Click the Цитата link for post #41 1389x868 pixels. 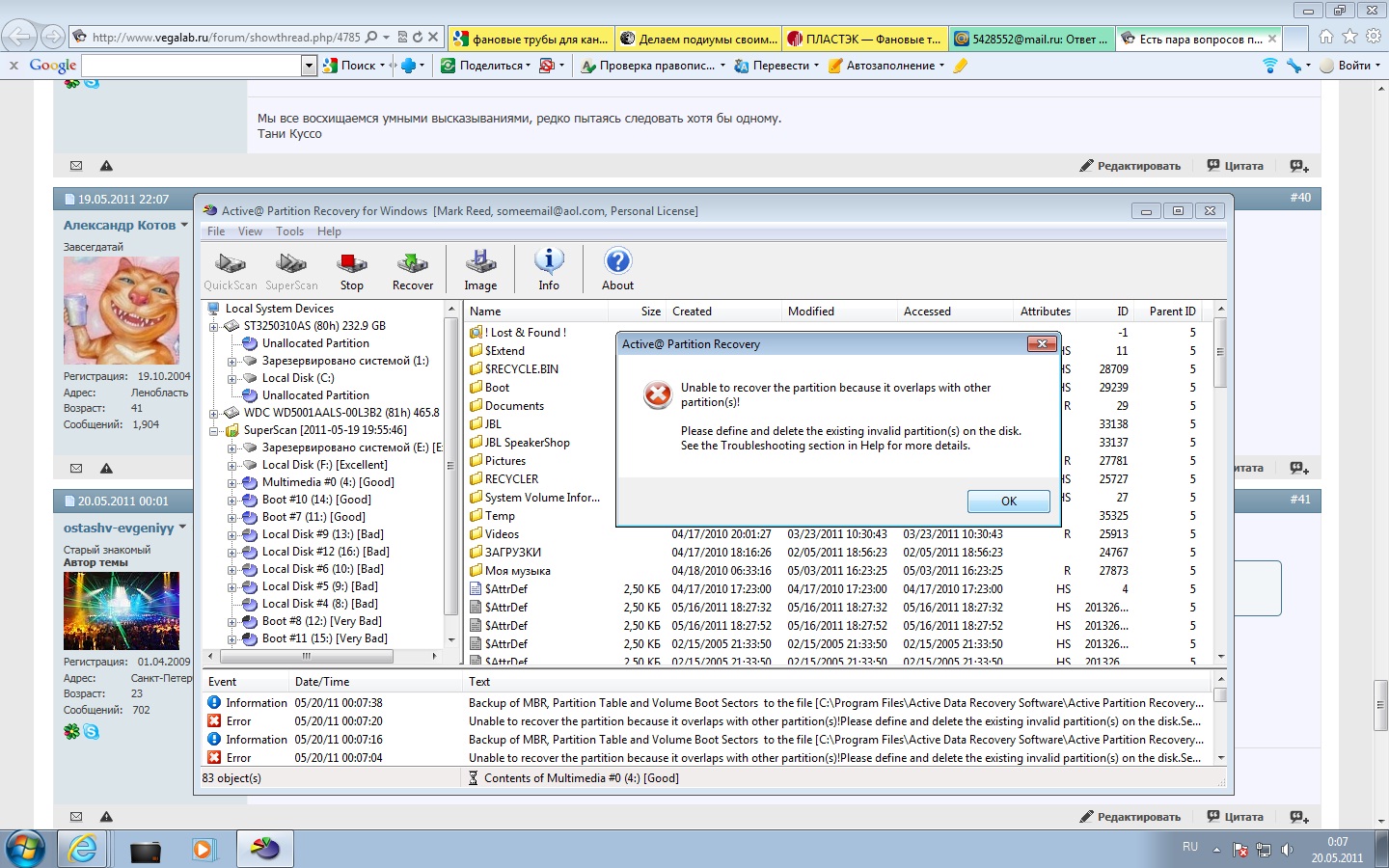point(1235,817)
